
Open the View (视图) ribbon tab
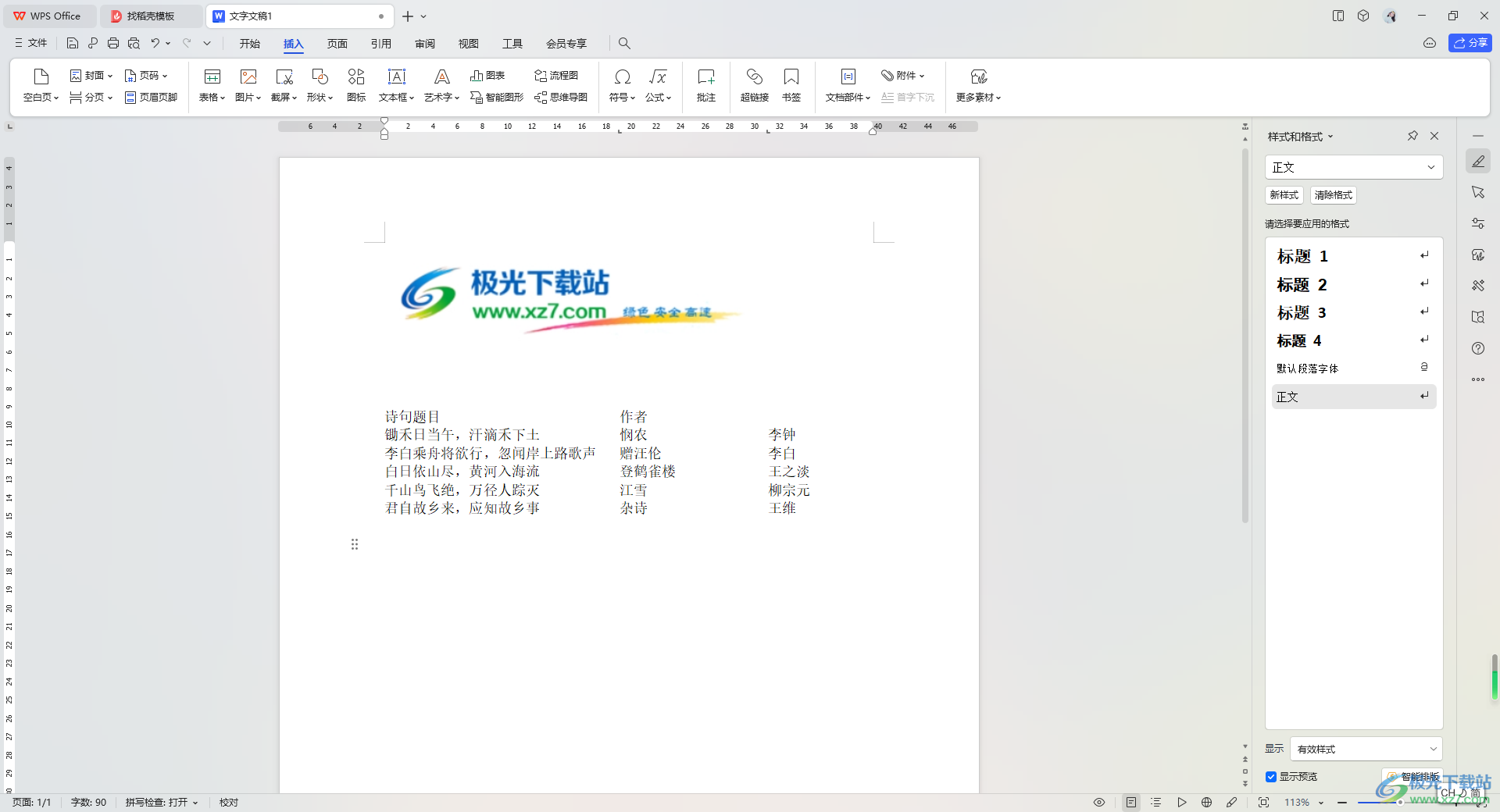click(469, 44)
